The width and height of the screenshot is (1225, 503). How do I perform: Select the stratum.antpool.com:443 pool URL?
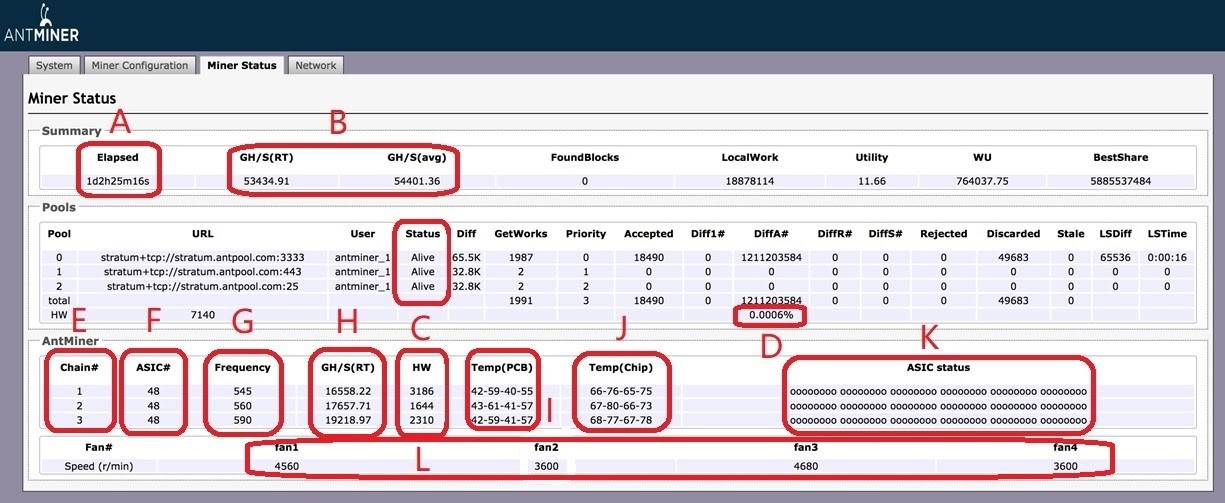203,271
